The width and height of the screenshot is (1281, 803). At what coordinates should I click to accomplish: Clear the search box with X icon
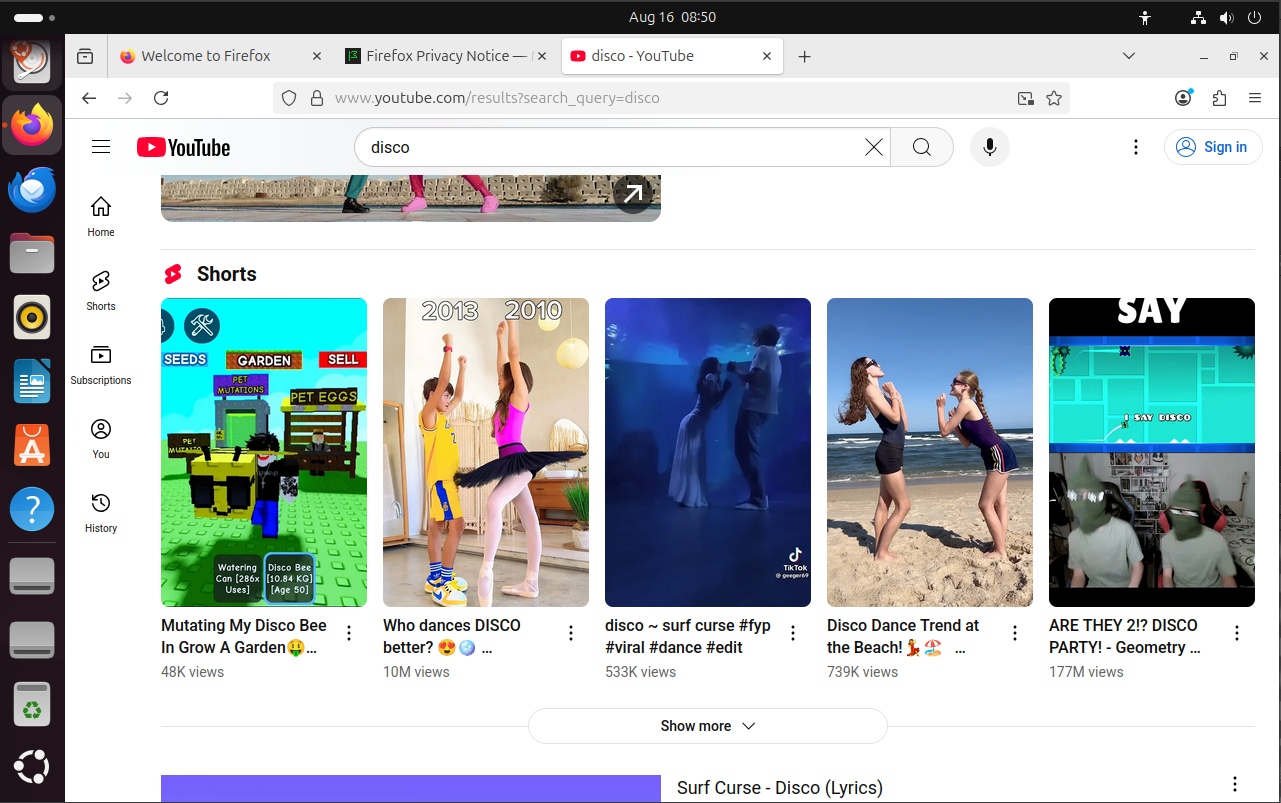point(873,148)
